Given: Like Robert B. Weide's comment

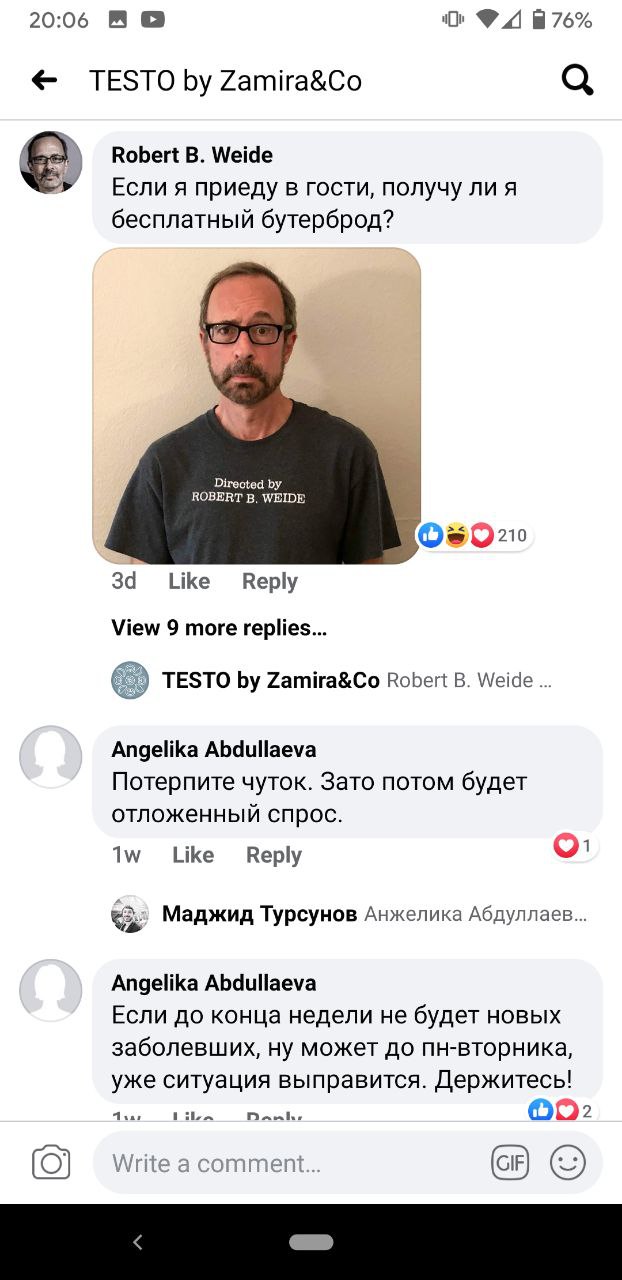Looking at the screenshot, I should pos(189,581).
